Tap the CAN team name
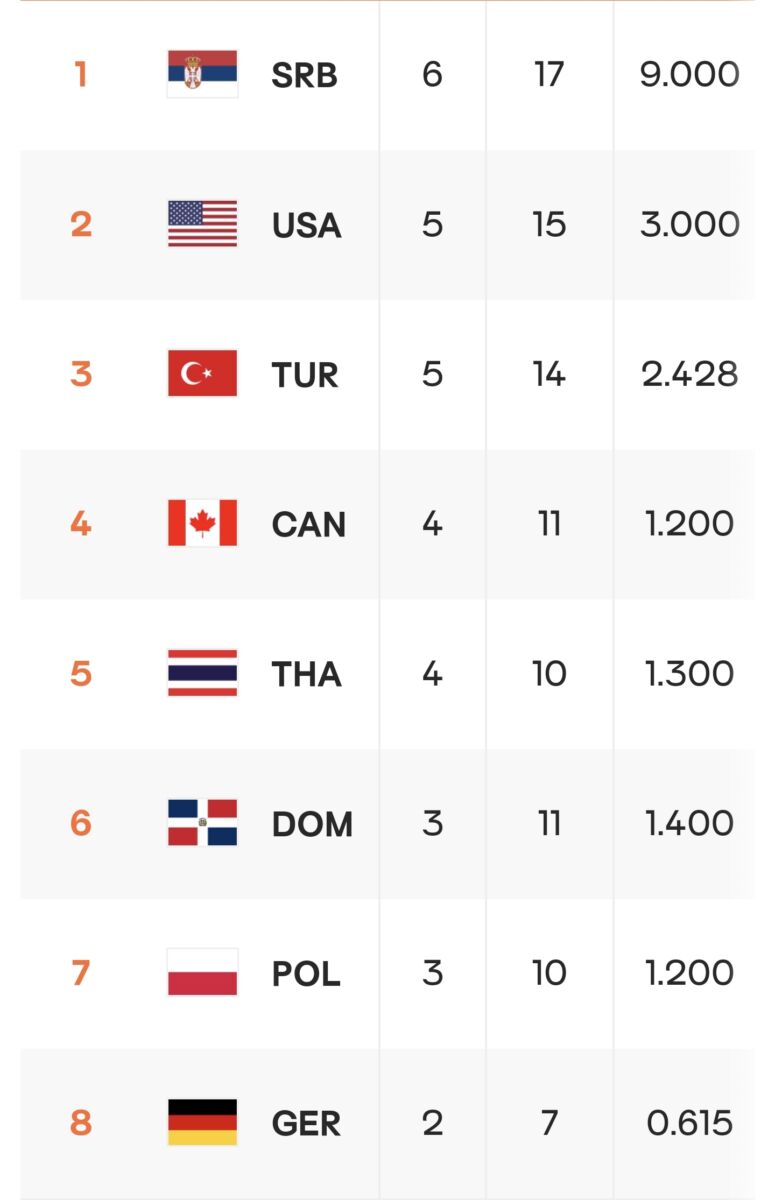Screen dimensions: 775x1200 308,524
